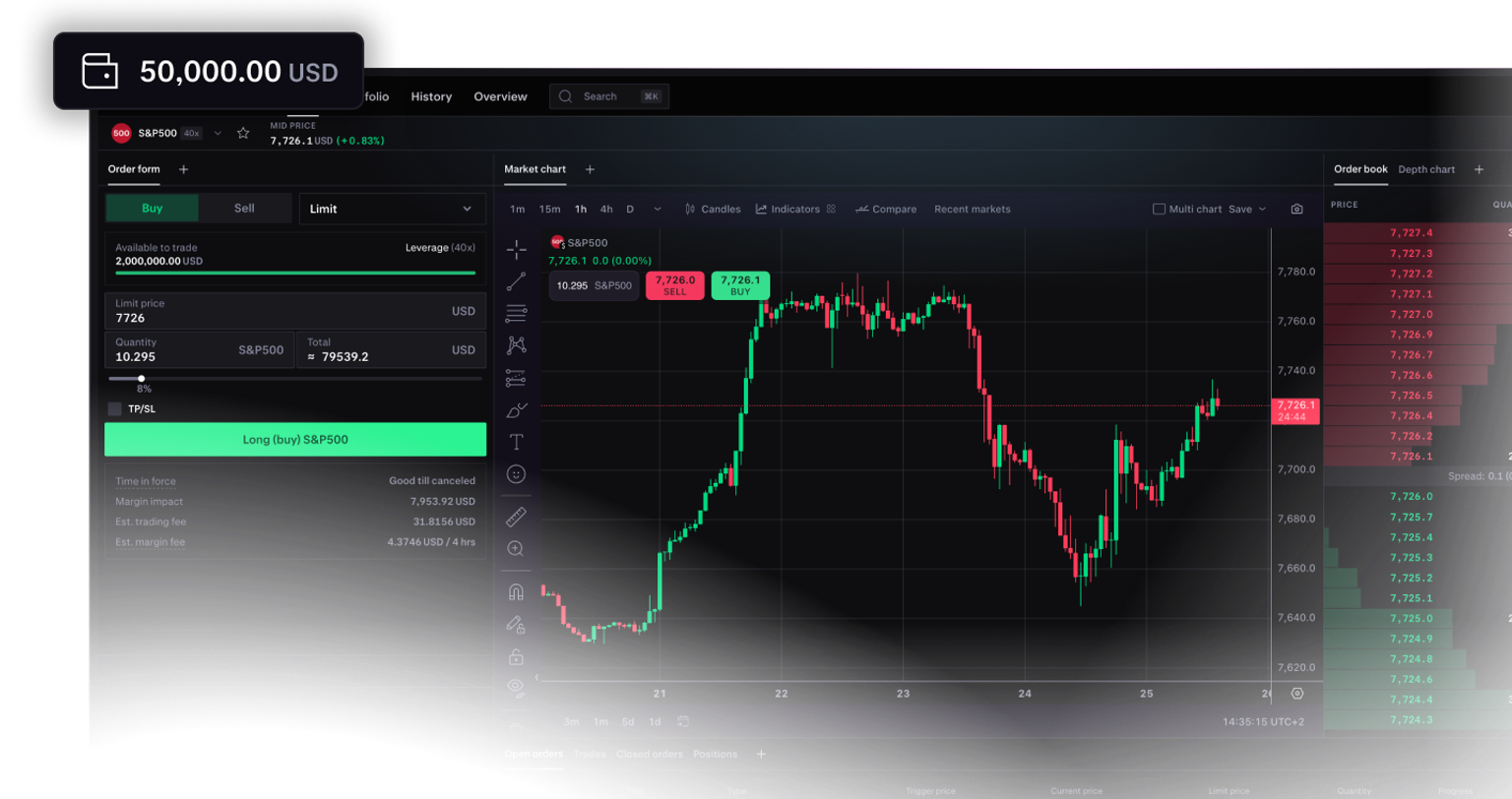Screen dimensions: 1512x799
Task: Select the Market chart tab
Action: tap(535, 169)
